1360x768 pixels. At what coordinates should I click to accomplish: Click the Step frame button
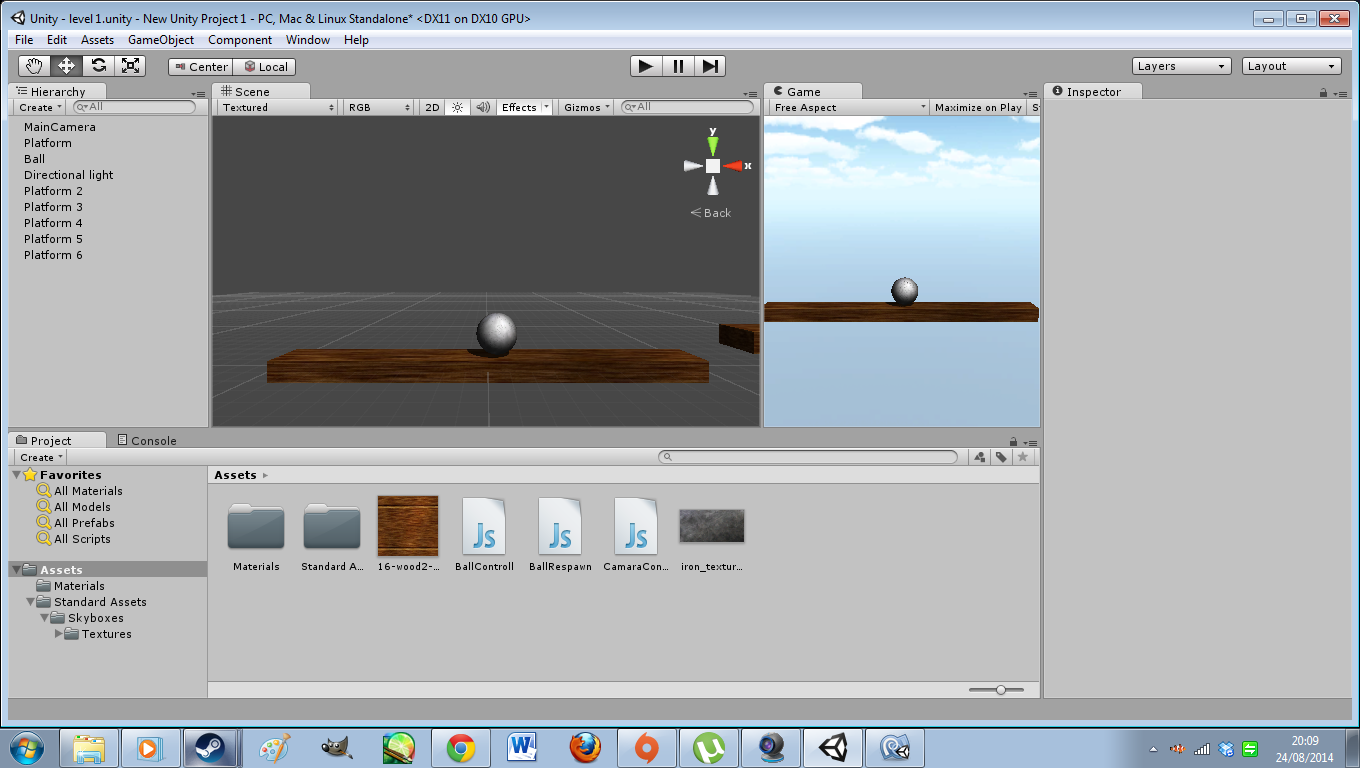pos(710,66)
